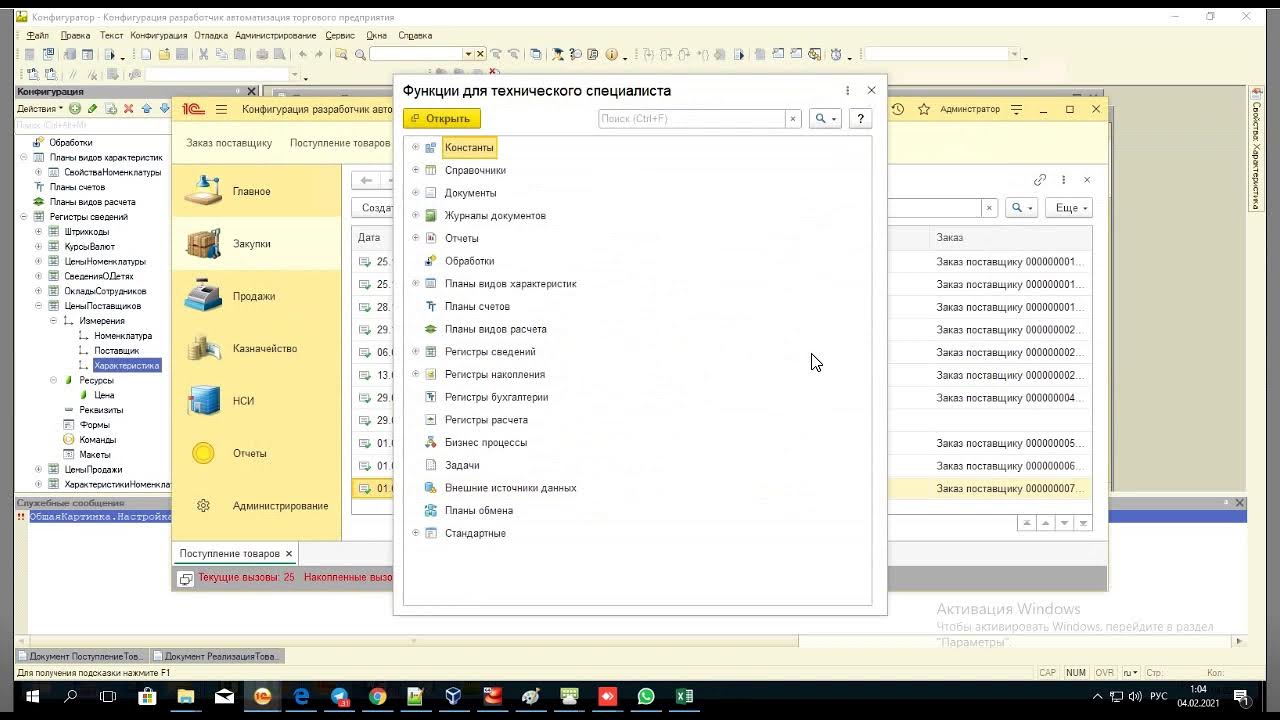This screenshot has height=720, width=1280.
Task: Switch to Документ РеализацияТова... window tab
Action: tap(218, 656)
